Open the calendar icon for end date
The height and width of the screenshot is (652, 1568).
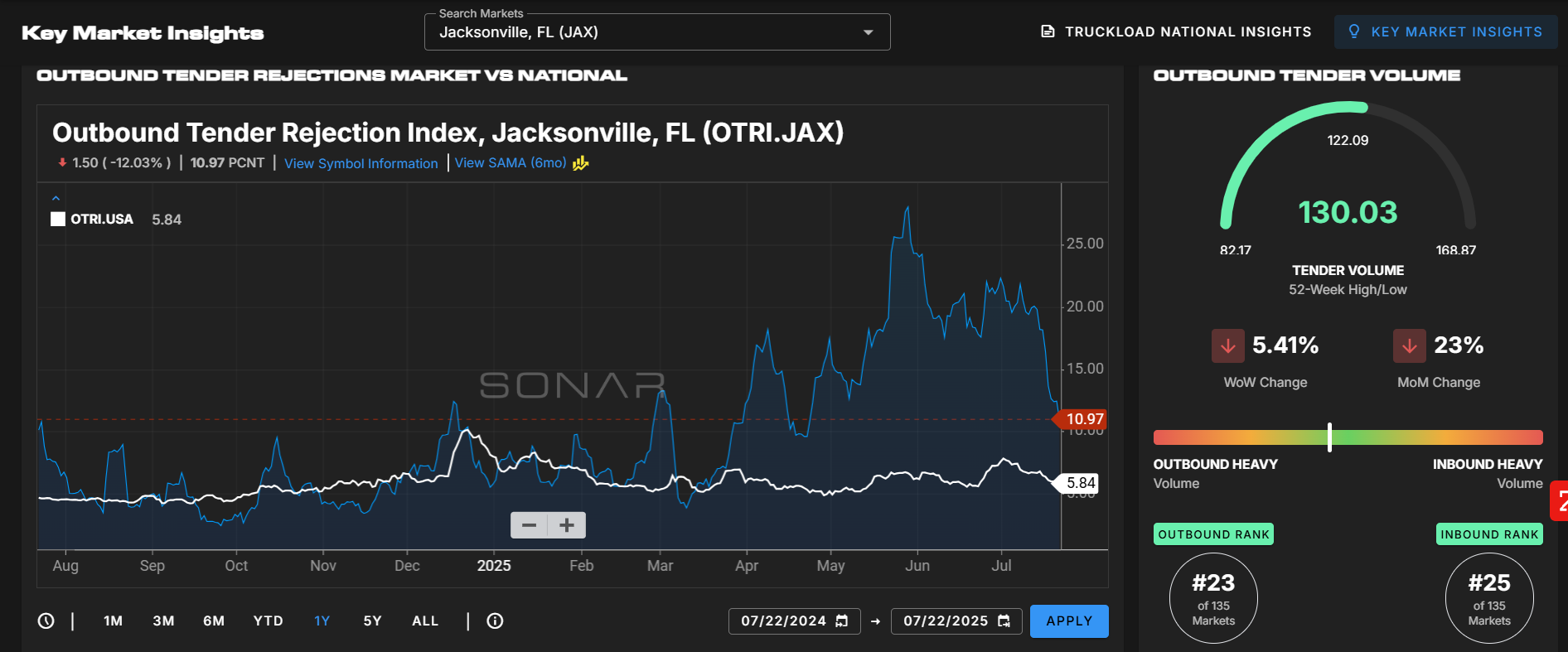point(1004,621)
